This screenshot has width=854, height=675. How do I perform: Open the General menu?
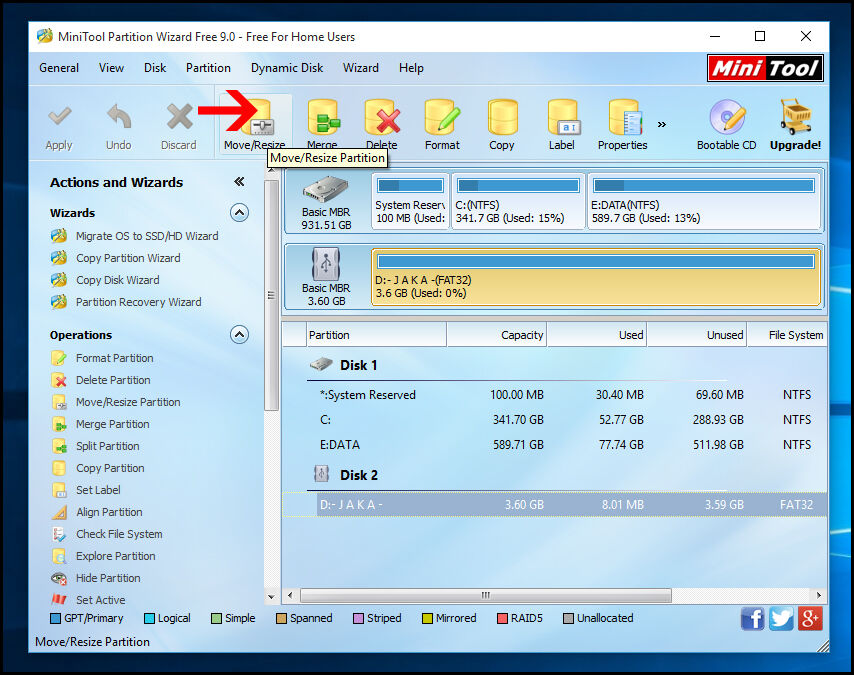point(59,68)
